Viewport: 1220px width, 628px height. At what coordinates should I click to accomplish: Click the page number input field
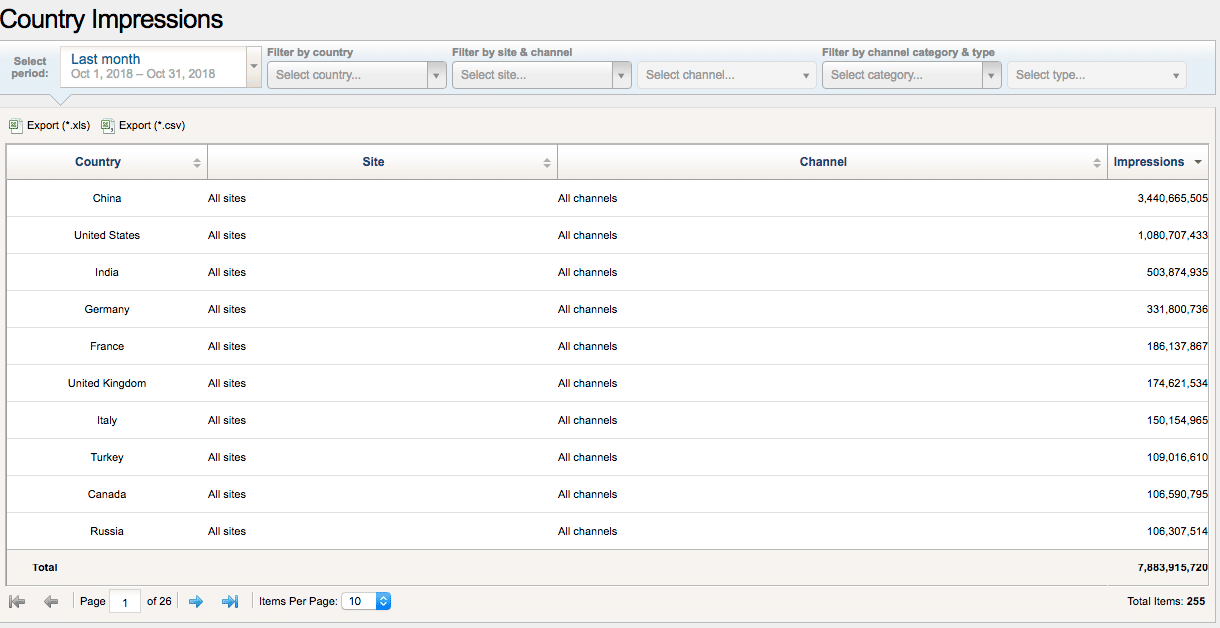coord(125,602)
